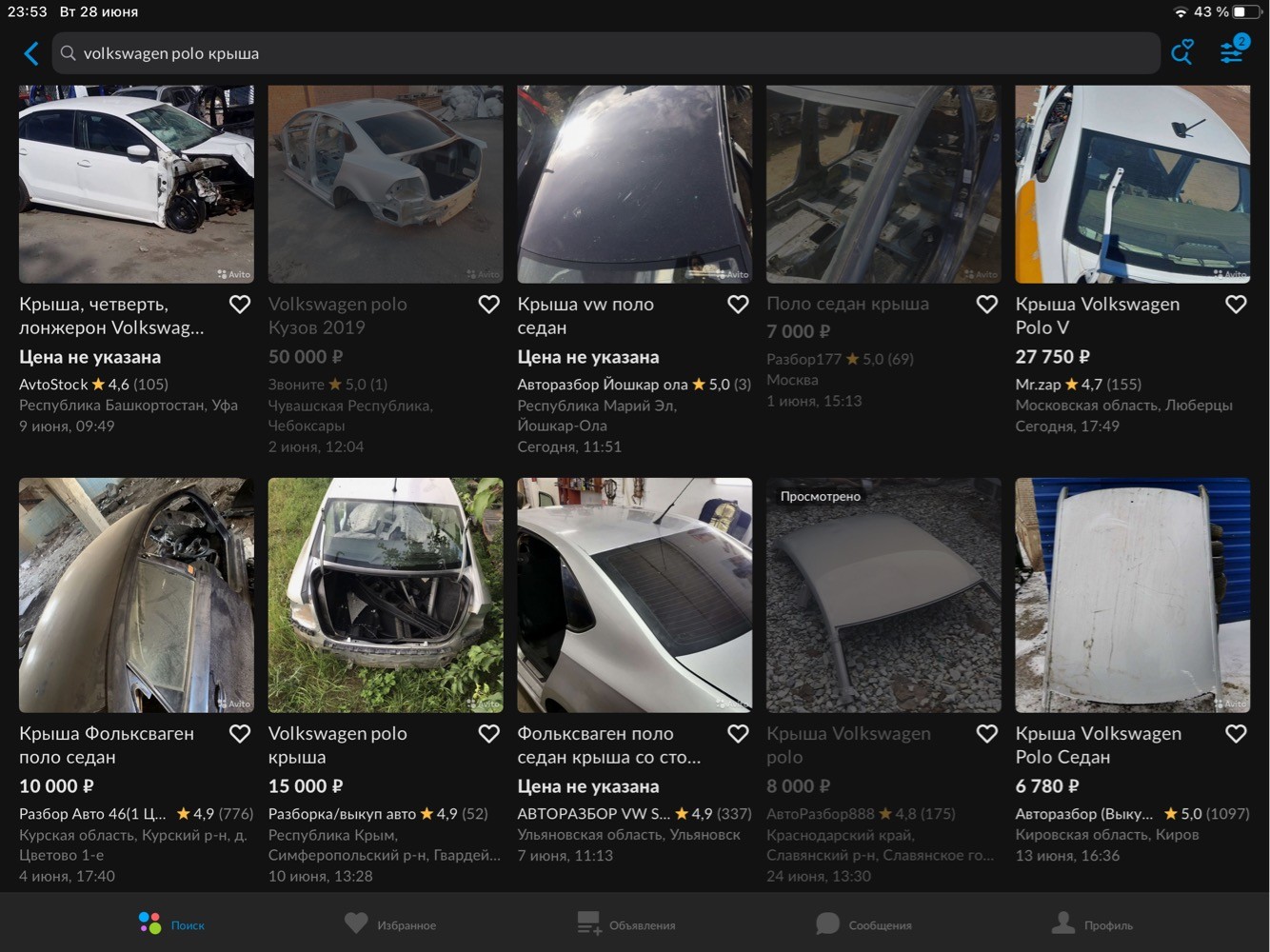Select seller name 'AvtoStock'
This screenshot has height=952, width=1270.
tap(53, 385)
